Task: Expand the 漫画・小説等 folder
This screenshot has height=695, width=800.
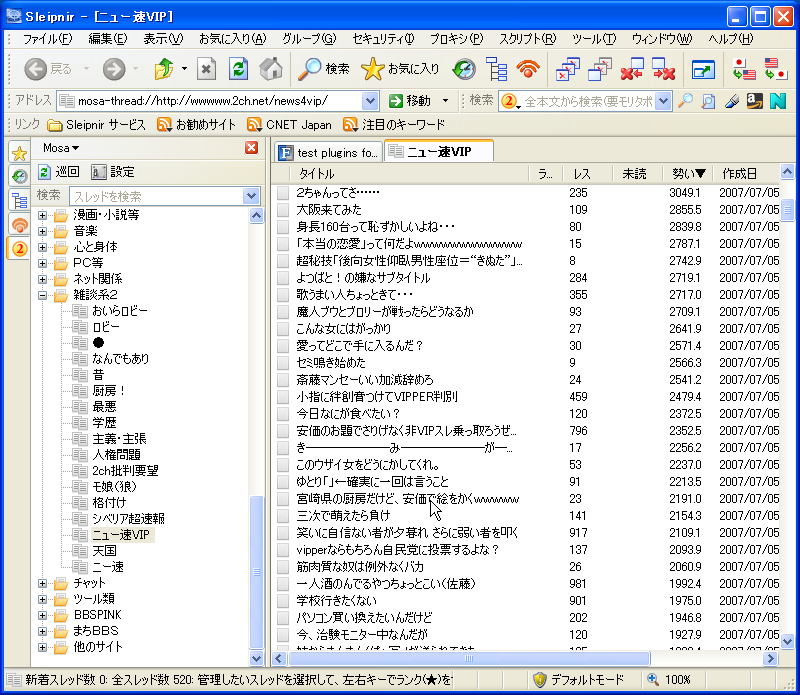Action: click(42, 215)
